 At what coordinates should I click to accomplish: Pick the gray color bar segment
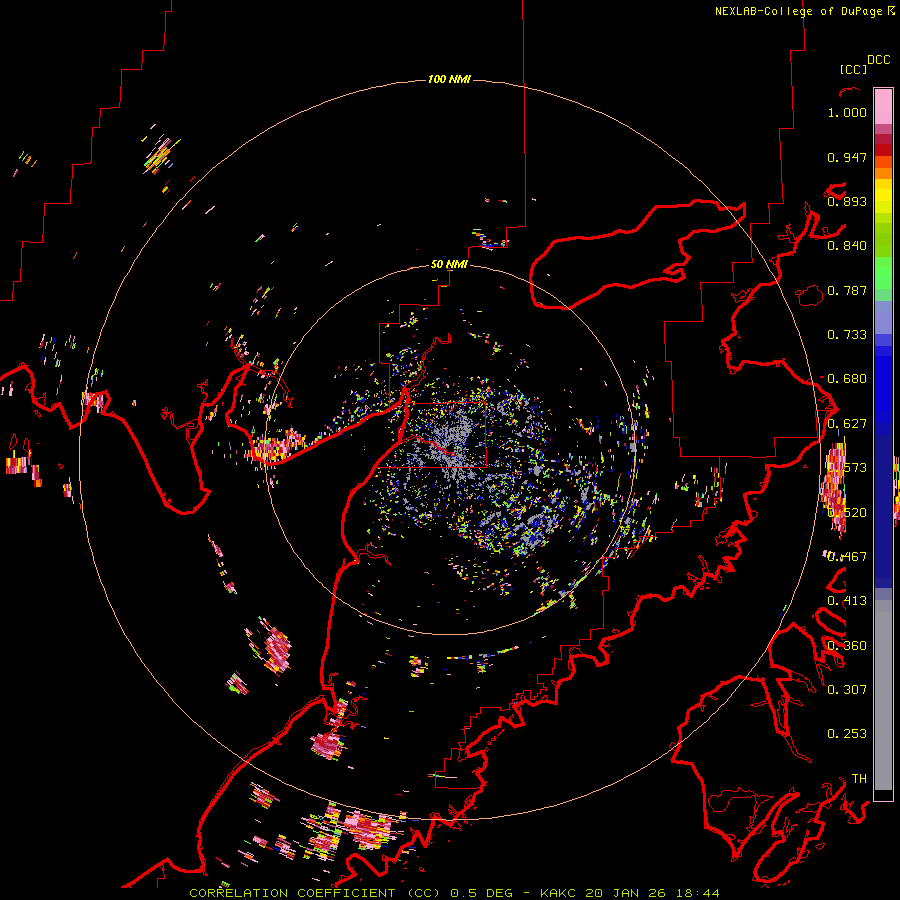(883, 695)
